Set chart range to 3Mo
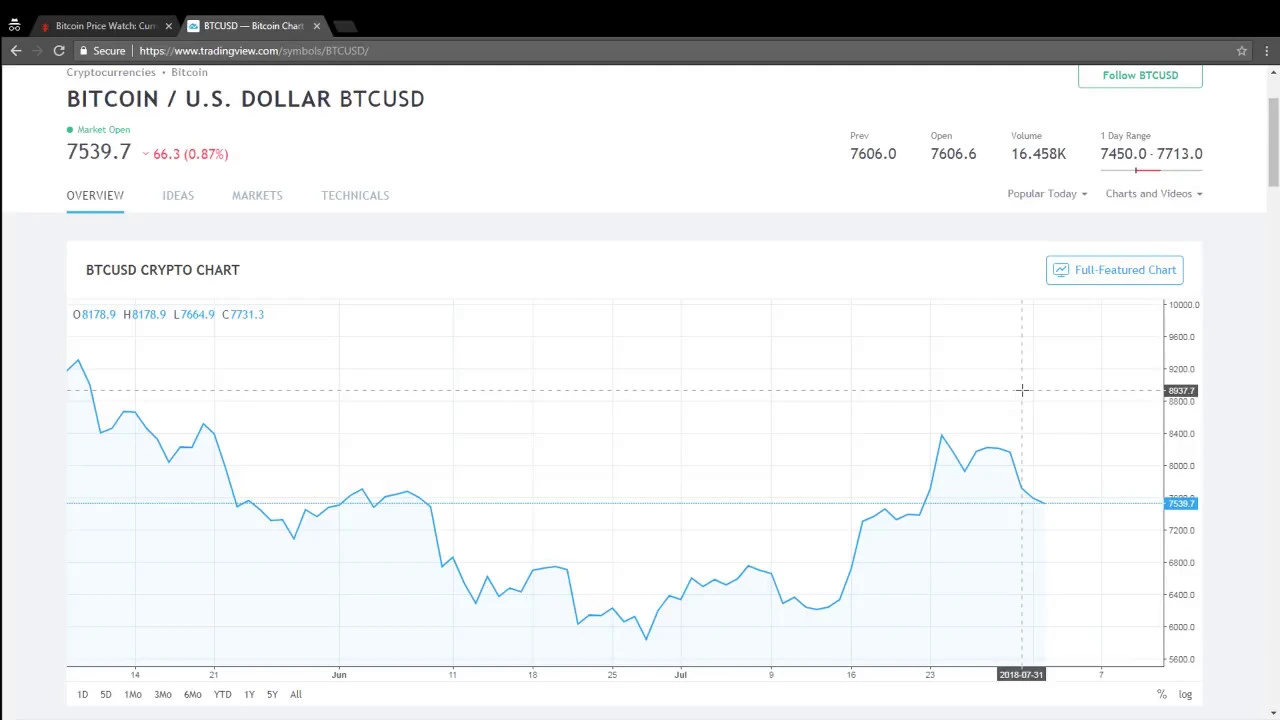 [x=162, y=694]
